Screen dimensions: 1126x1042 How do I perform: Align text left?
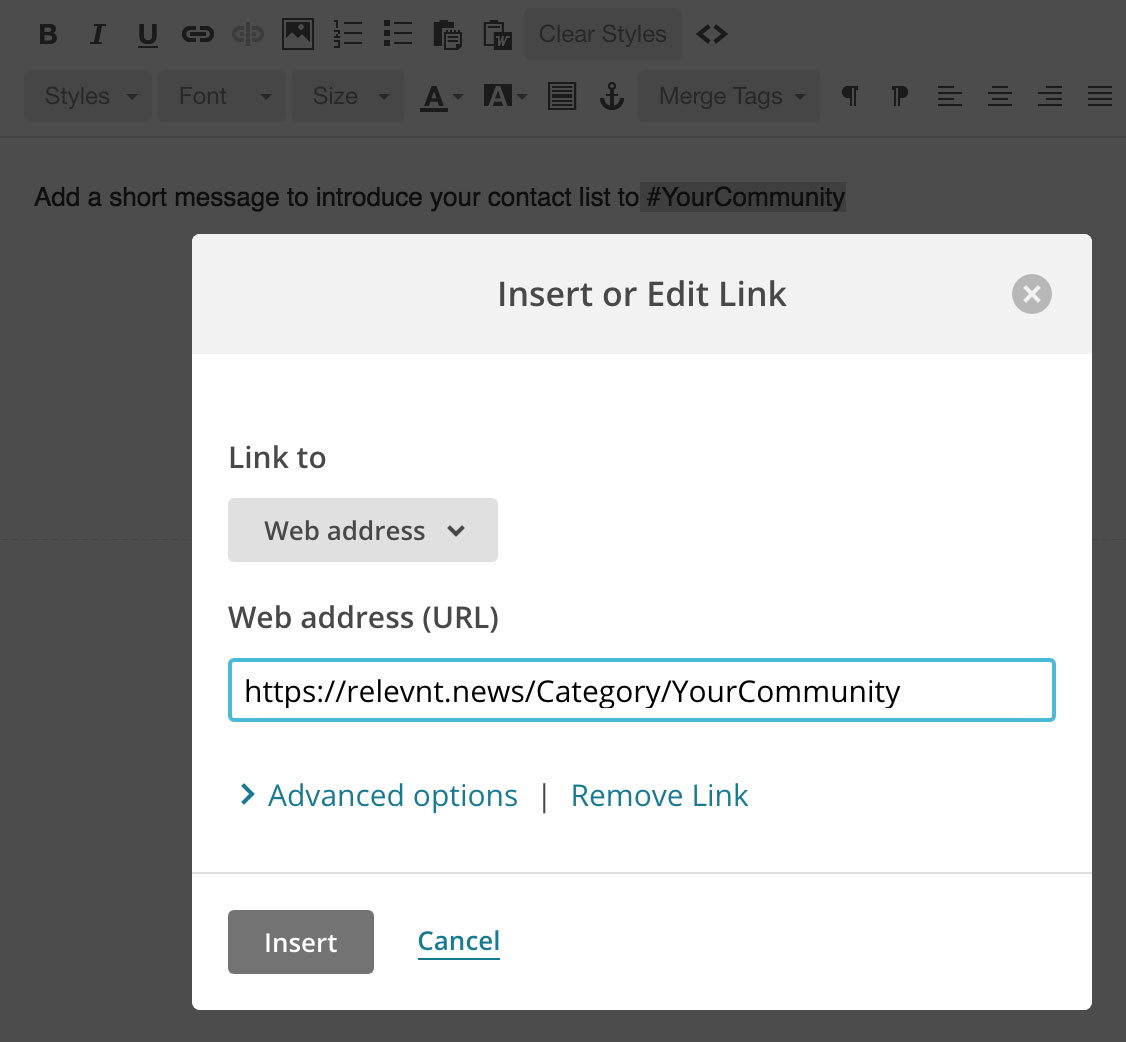click(x=949, y=96)
